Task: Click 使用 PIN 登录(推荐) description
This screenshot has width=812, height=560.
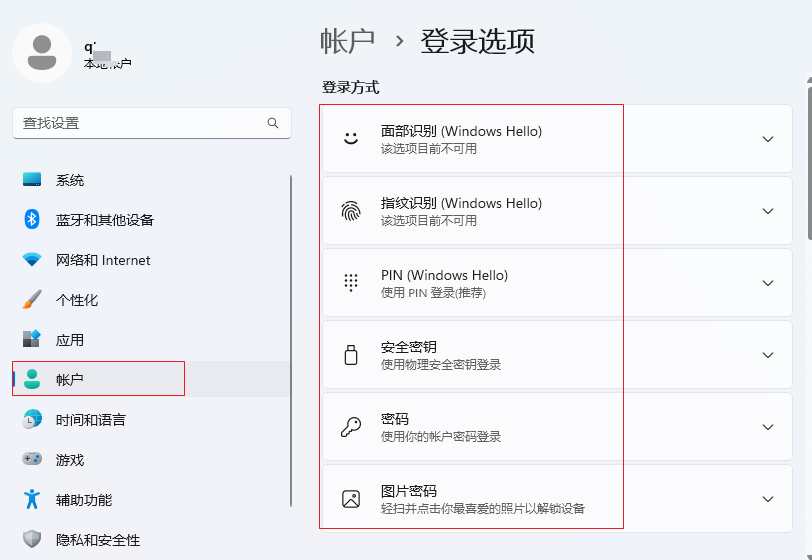Action: coord(433,293)
